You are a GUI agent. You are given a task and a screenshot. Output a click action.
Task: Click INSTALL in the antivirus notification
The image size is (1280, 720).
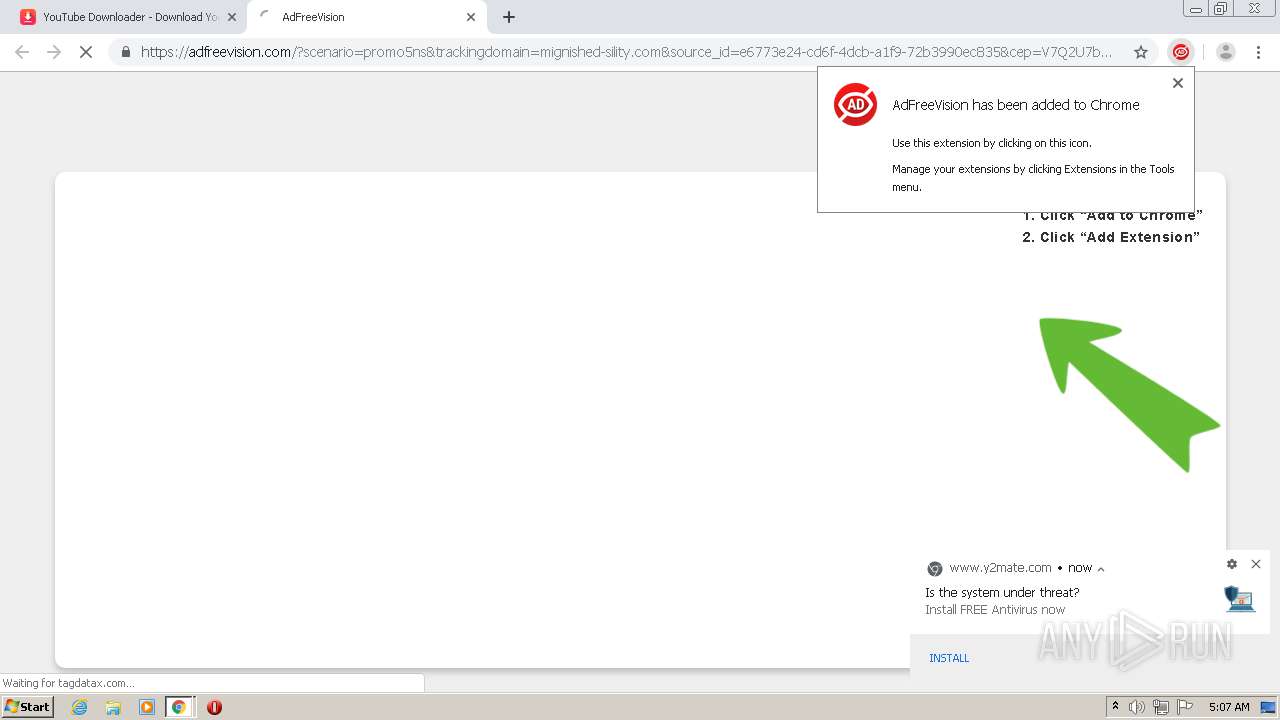pos(949,658)
